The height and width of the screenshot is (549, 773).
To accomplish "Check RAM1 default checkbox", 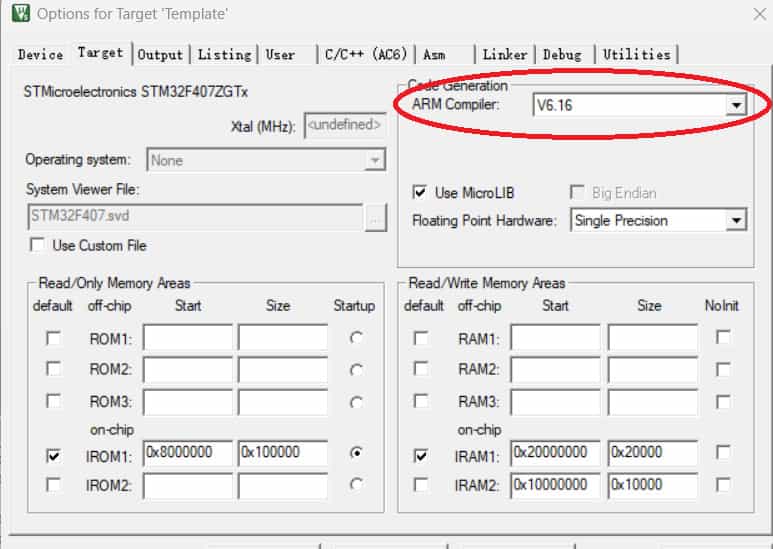I will click(x=421, y=339).
